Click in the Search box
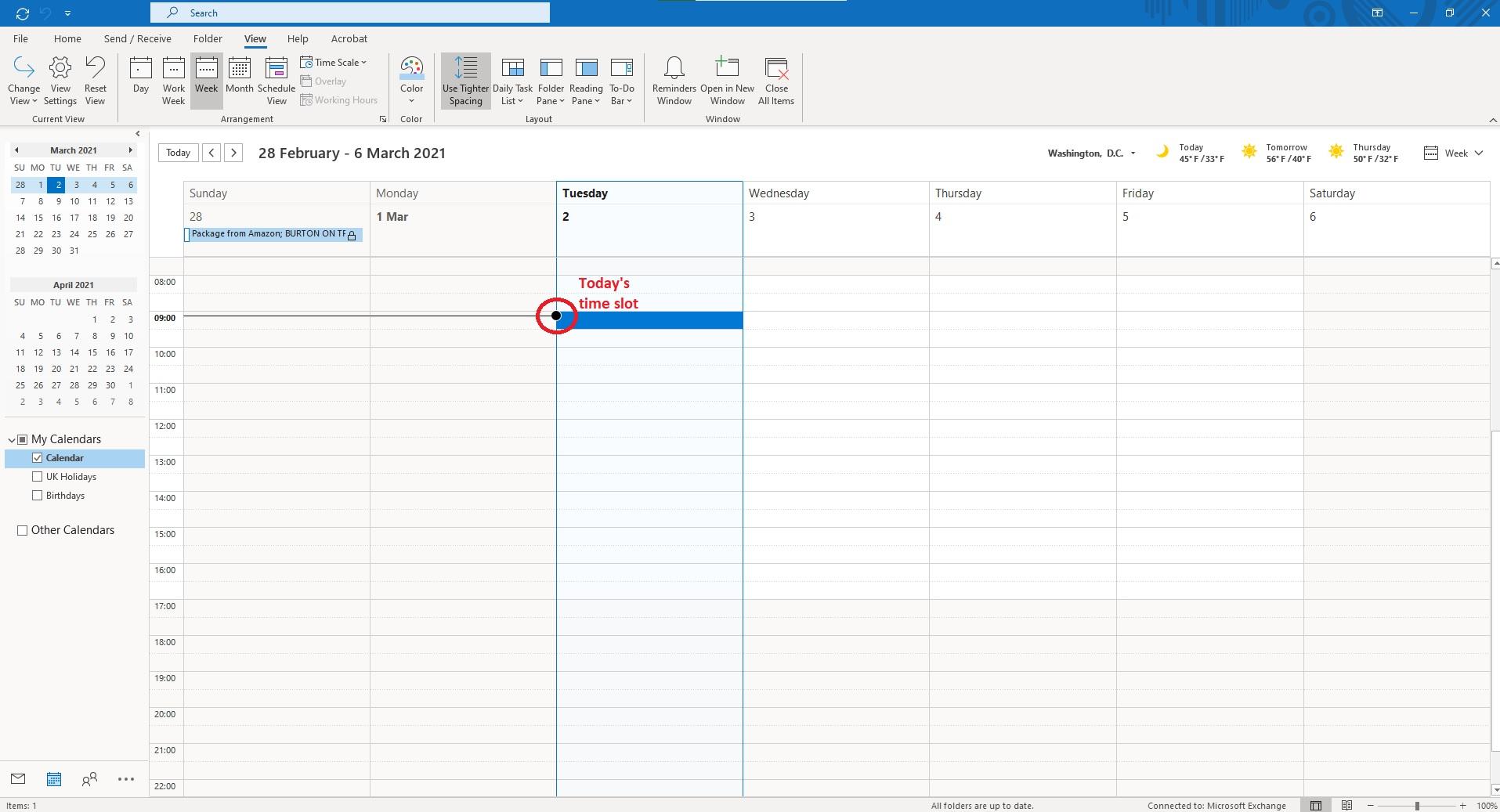The image size is (1500, 812). click(x=350, y=13)
